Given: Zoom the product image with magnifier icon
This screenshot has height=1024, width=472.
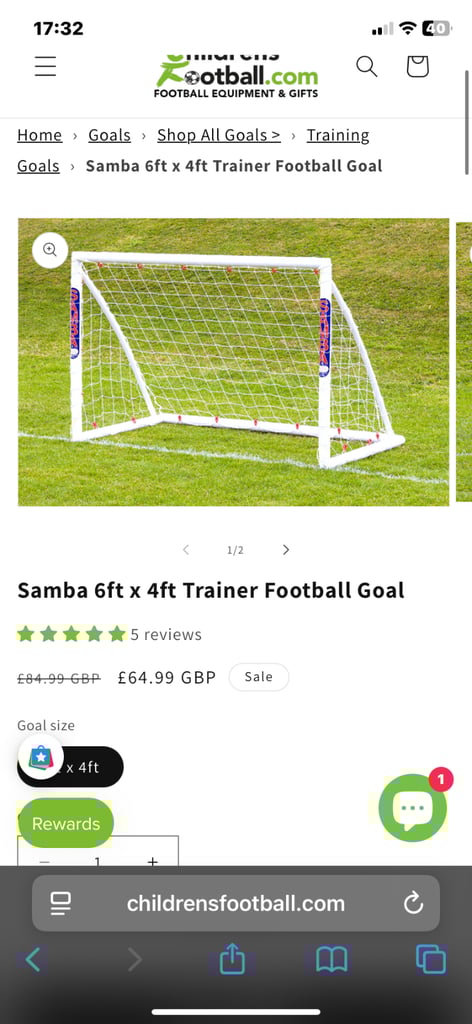Looking at the screenshot, I should (x=50, y=249).
